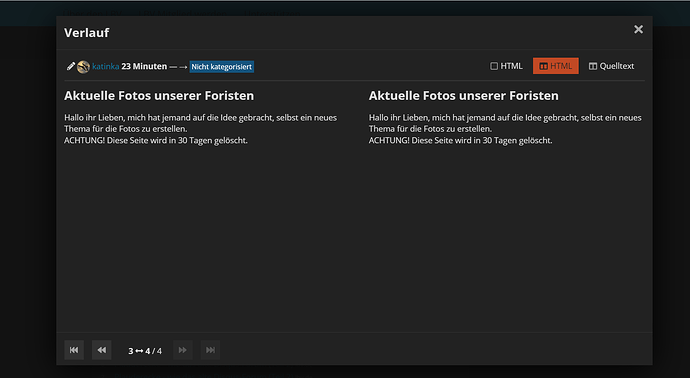This screenshot has height=378, width=690.
Task: Switch to the inline HTML view
Action: coord(506,66)
